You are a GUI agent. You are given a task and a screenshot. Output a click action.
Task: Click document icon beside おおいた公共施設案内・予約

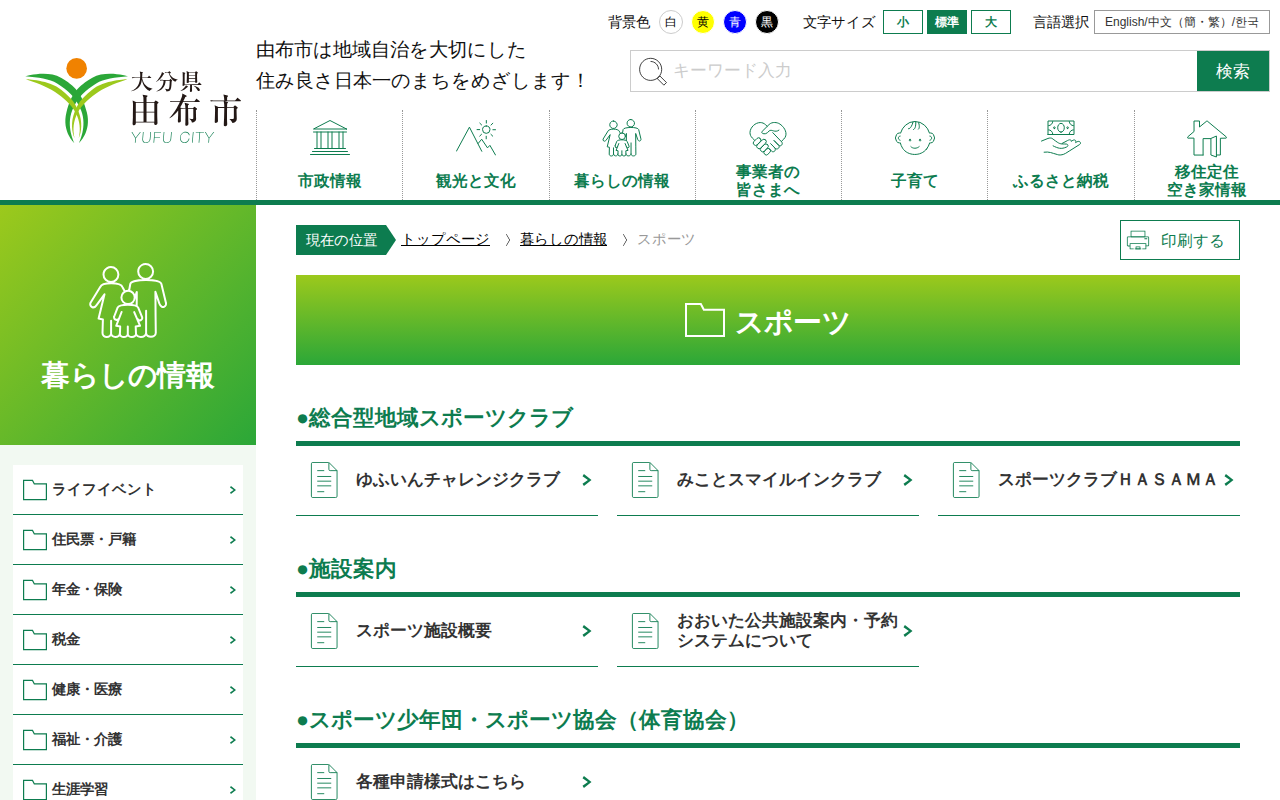(x=645, y=631)
